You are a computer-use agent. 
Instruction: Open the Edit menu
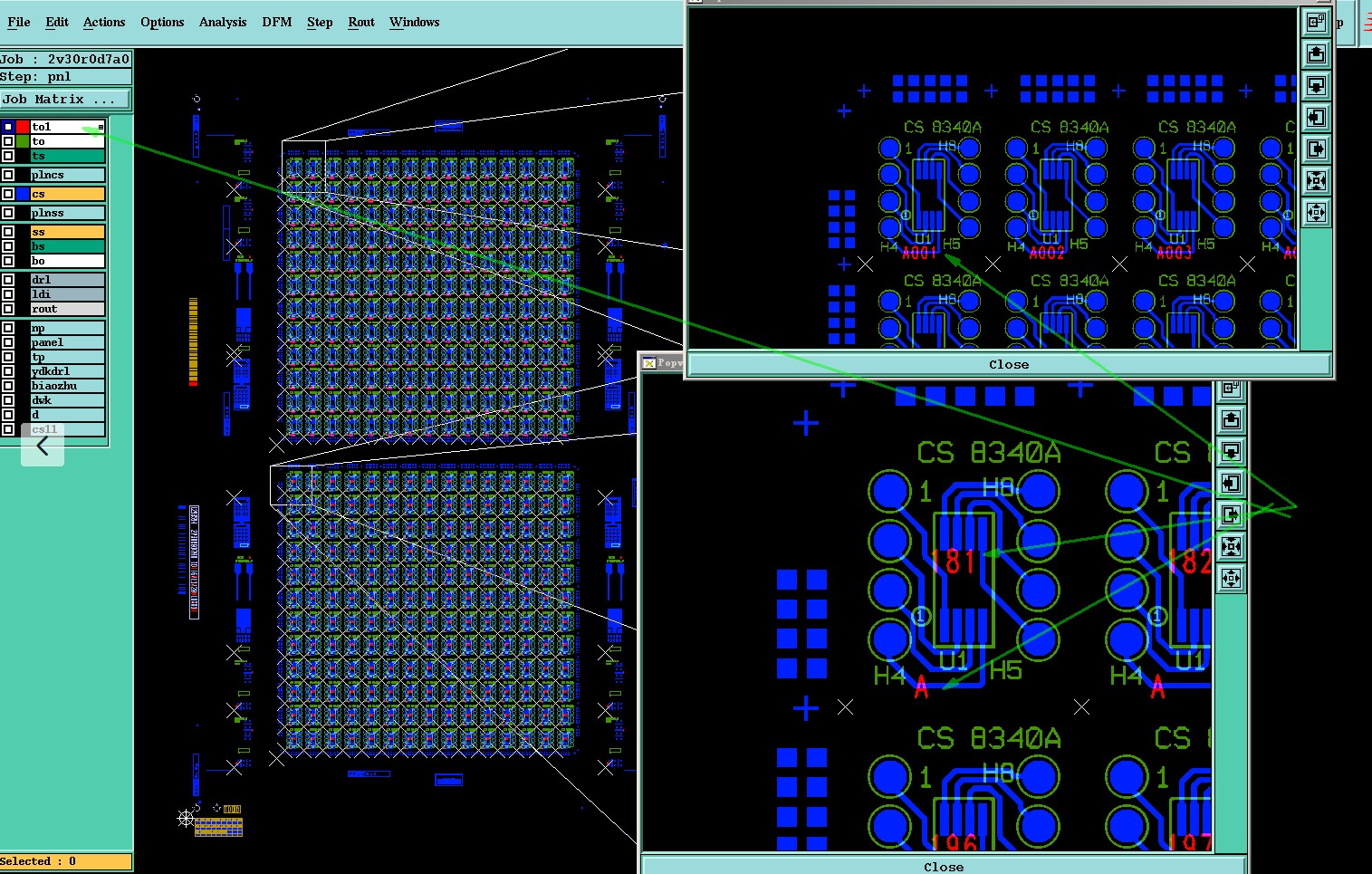[x=57, y=22]
